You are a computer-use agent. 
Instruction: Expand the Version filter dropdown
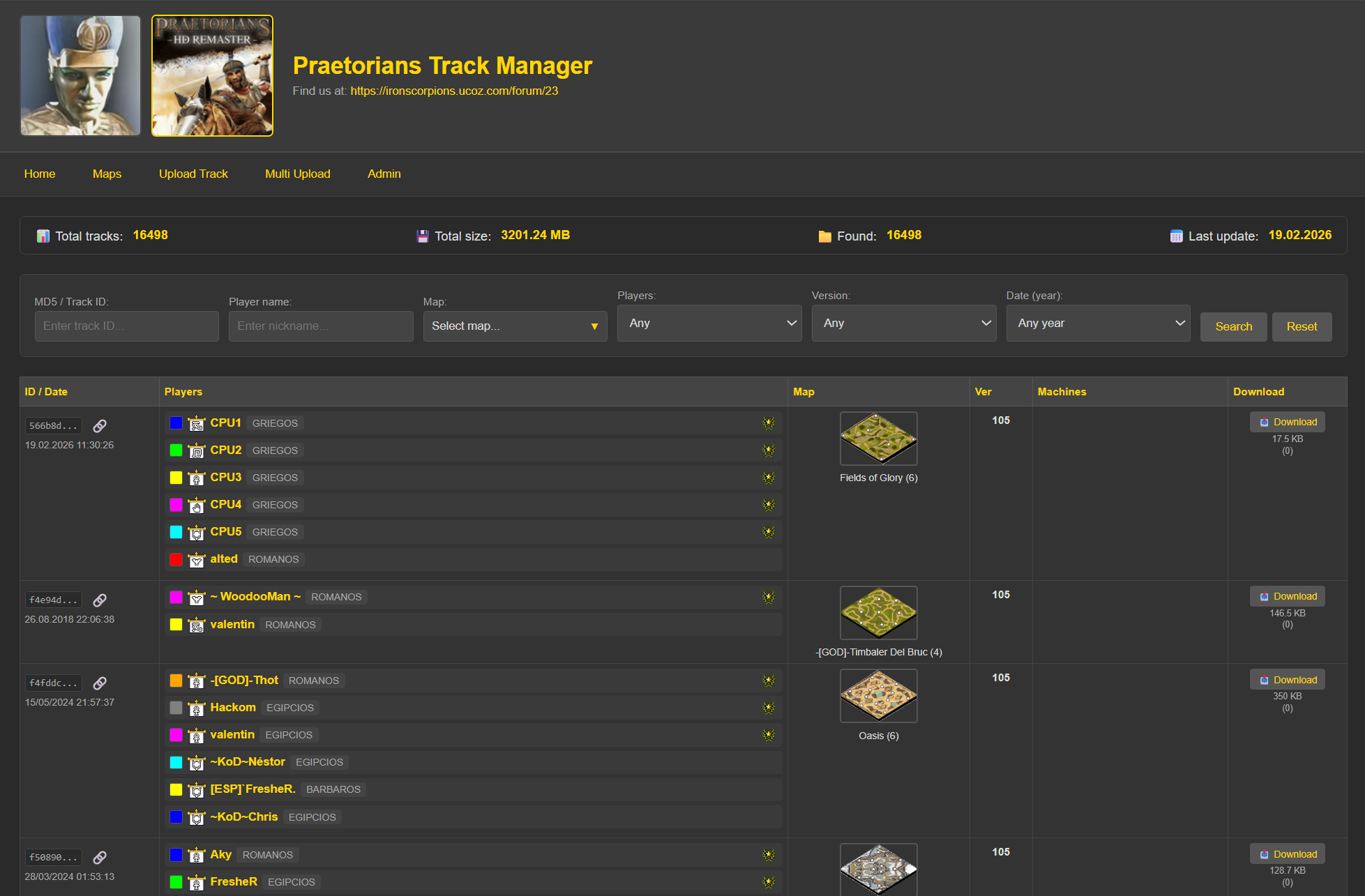[x=903, y=323]
